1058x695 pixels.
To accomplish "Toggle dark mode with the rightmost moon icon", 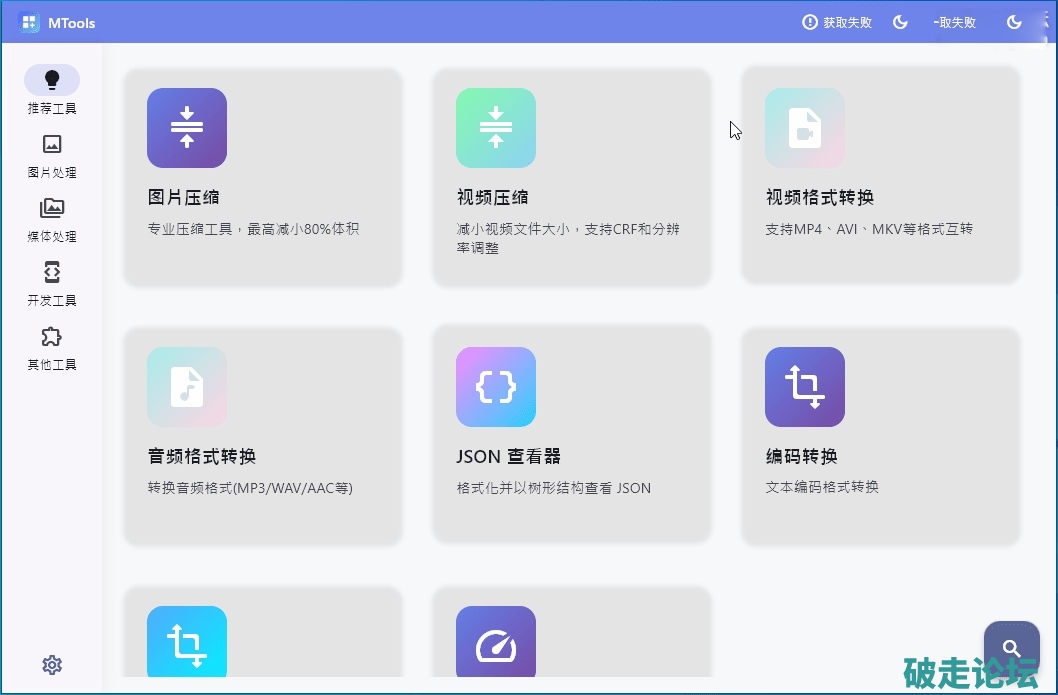I will pyautogui.click(x=1014, y=22).
